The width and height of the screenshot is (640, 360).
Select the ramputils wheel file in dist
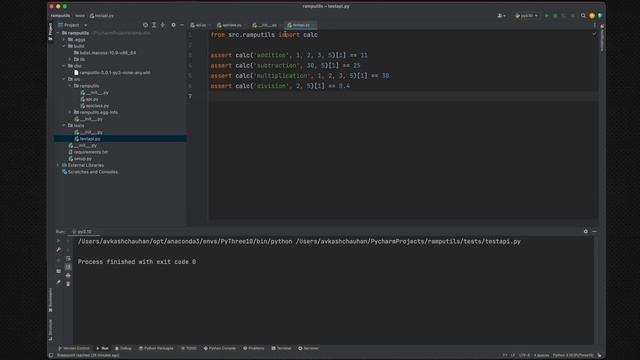[x=112, y=73]
